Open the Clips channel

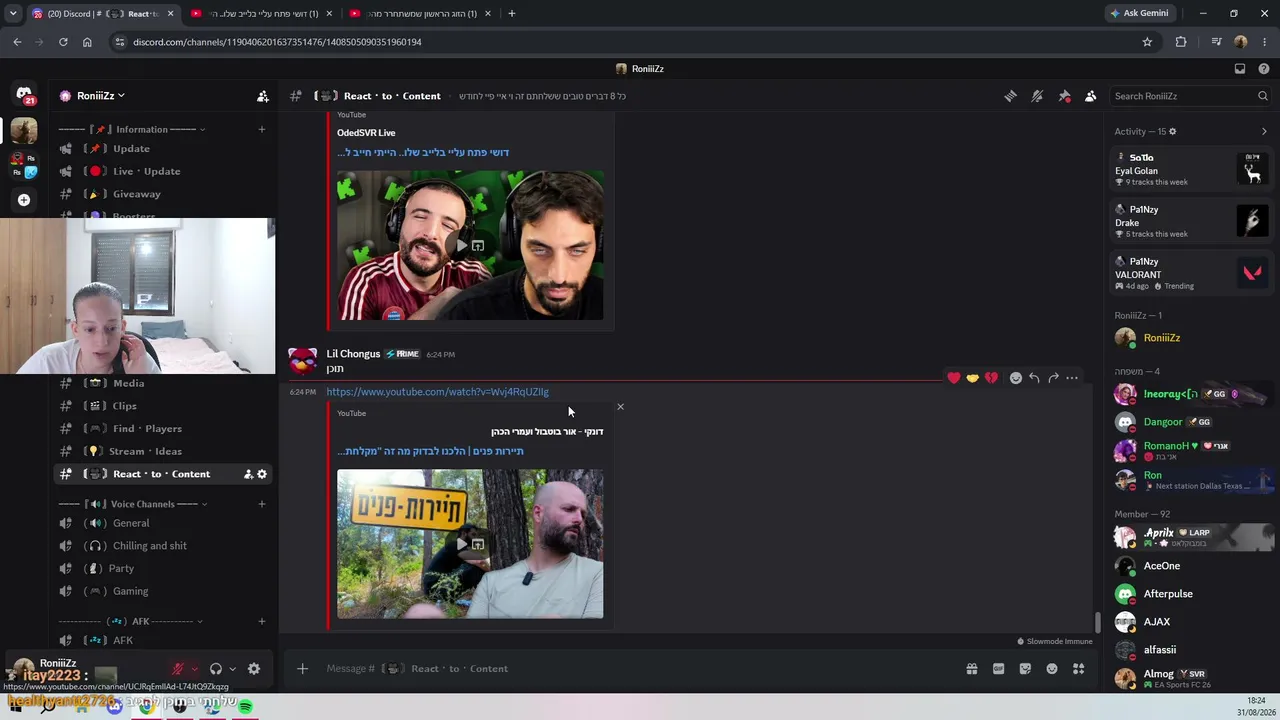164,406
